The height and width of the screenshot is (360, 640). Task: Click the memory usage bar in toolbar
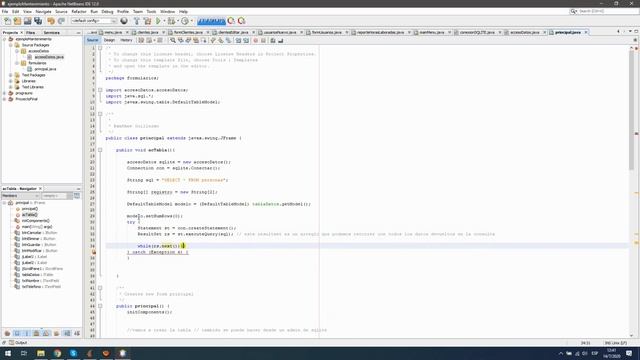(x=211, y=21)
